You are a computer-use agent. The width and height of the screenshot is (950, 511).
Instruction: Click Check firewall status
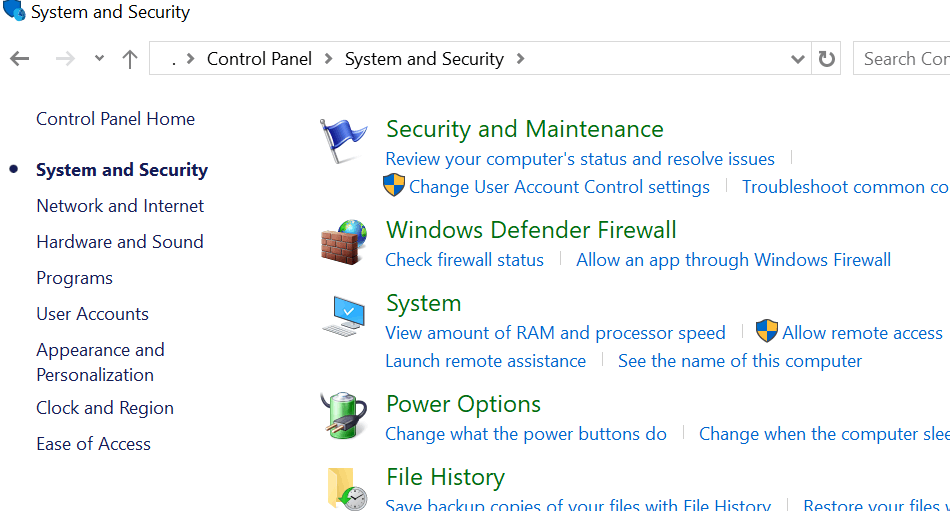point(465,259)
